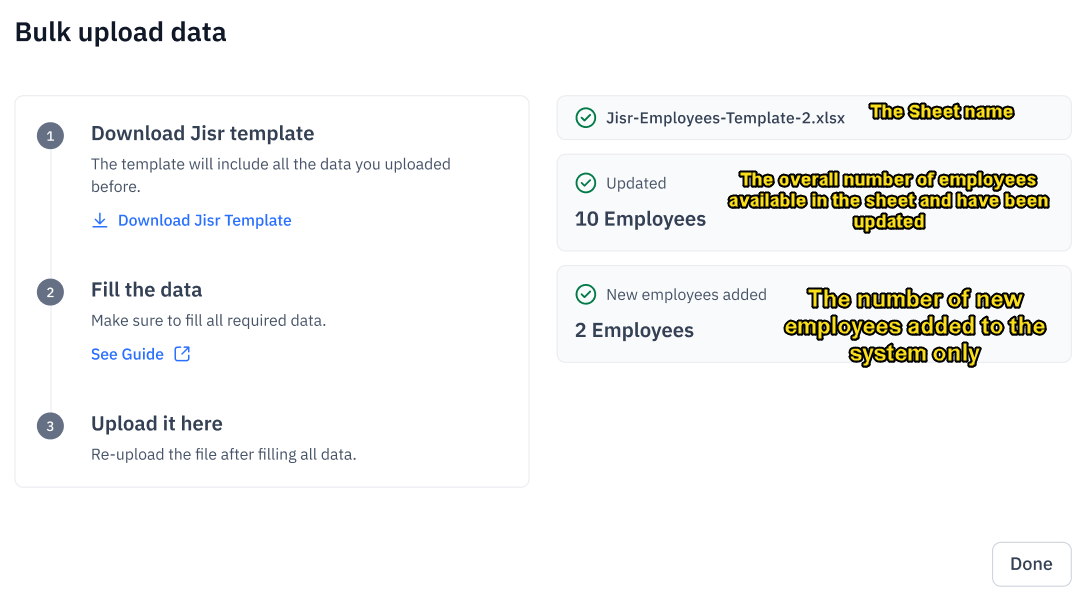
Task: Select the step 1 numbered circle
Action: (50, 135)
